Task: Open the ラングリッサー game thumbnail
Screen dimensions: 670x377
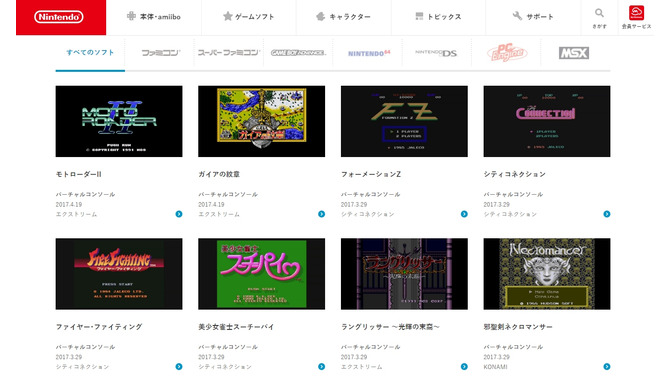Action: (404, 274)
